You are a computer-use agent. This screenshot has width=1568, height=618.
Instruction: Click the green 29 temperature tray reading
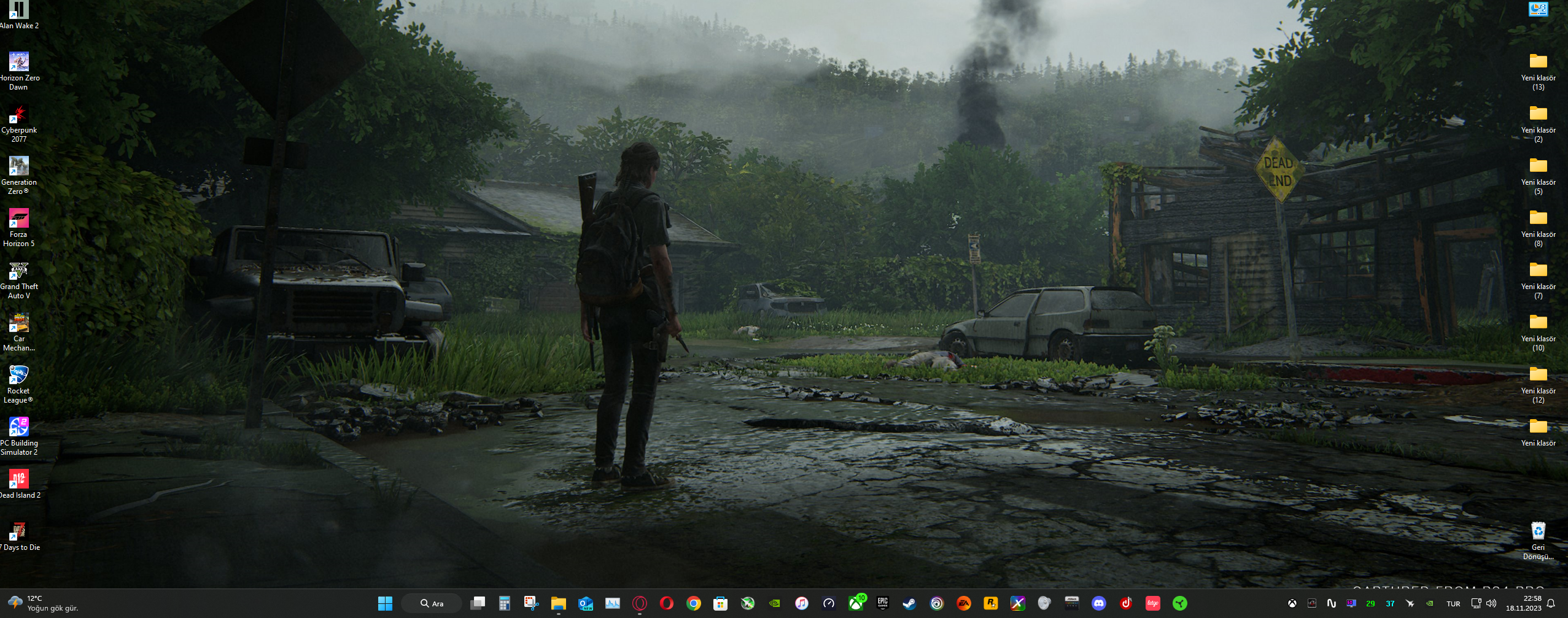tap(1371, 603)
